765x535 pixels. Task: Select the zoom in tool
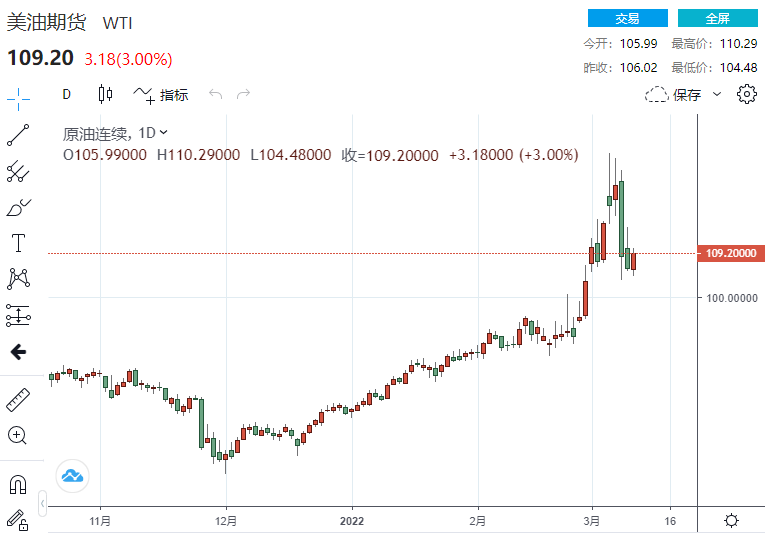[18, 436]
